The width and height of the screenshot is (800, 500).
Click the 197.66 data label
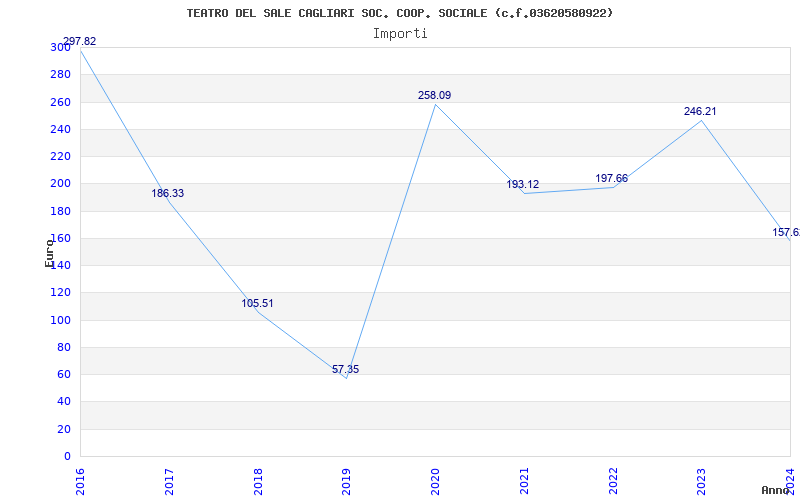point(611,179)
